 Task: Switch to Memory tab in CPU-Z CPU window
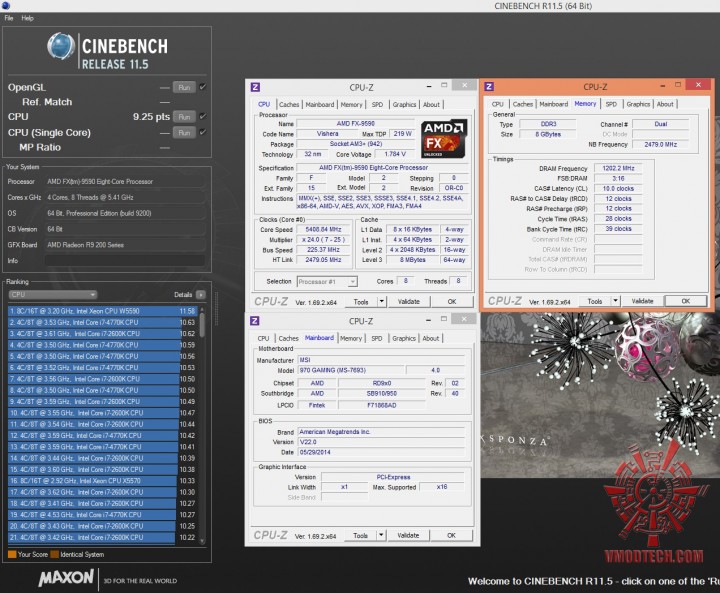(351, 104)
